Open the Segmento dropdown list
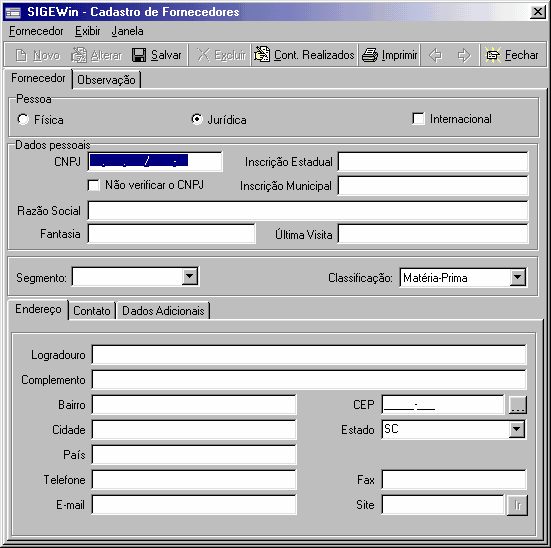The height and width of the screenshot is (548, 551). (x=189, y=276)
